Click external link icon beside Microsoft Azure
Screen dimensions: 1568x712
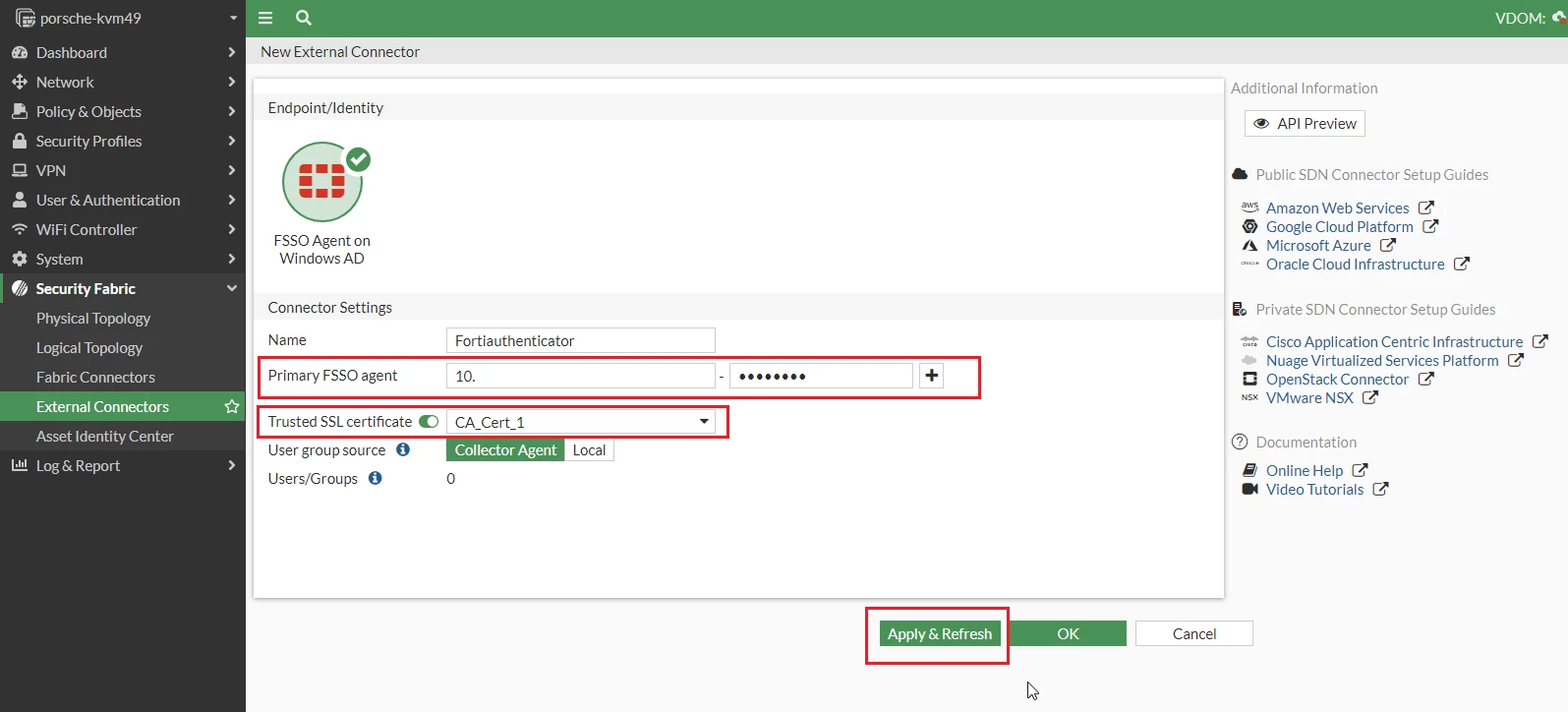pos(1388,245)
